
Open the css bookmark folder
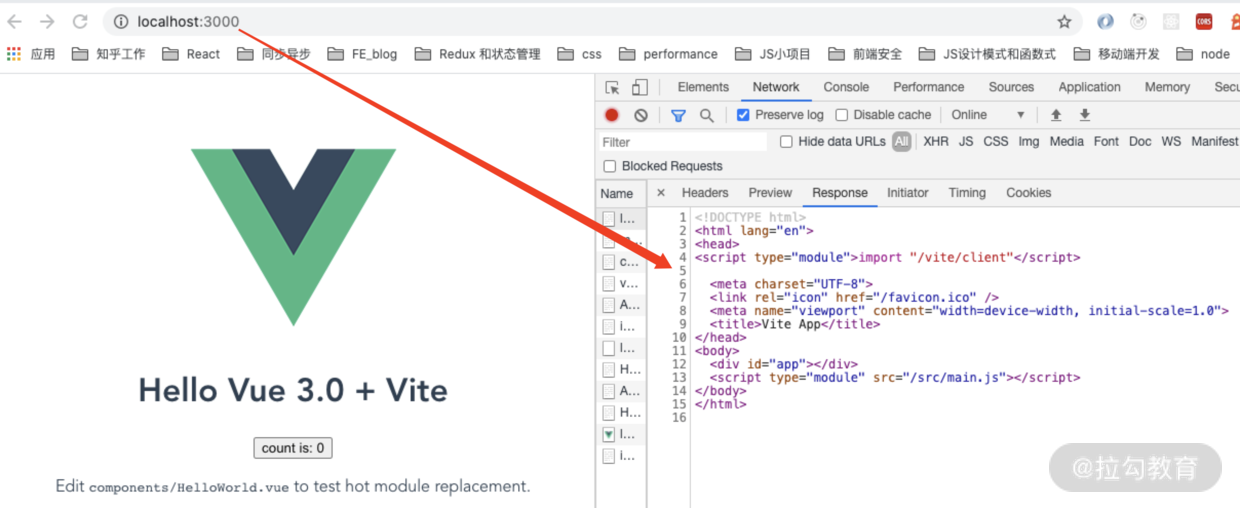pos(580,54)
